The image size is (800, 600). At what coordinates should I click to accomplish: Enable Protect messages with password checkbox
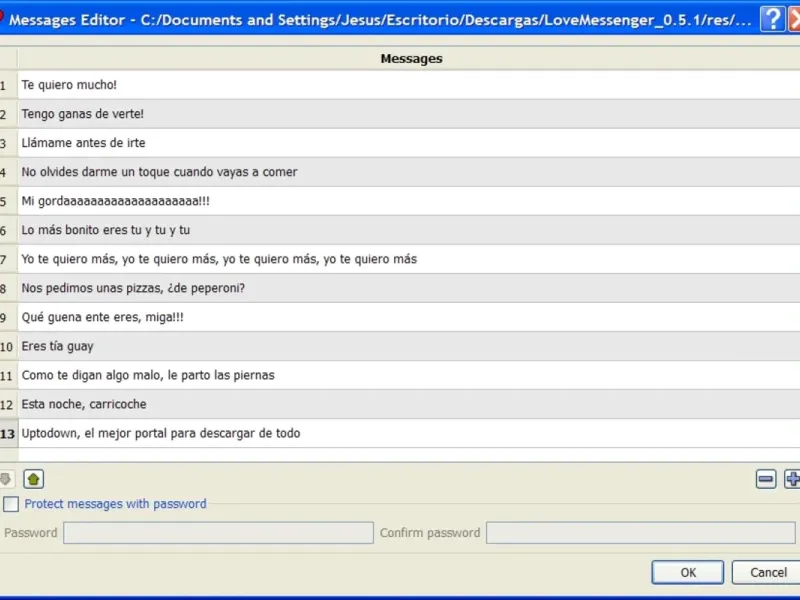click(x=11, y=504)
